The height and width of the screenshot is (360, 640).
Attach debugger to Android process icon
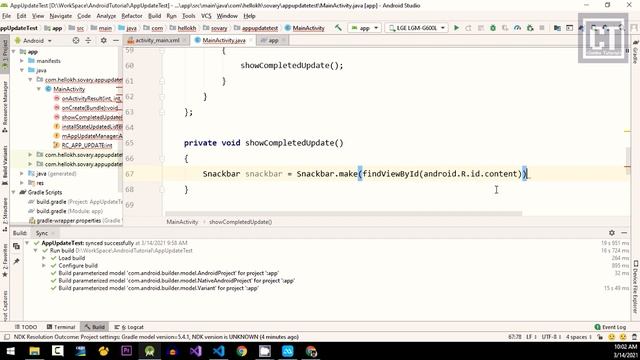[530, 28]
